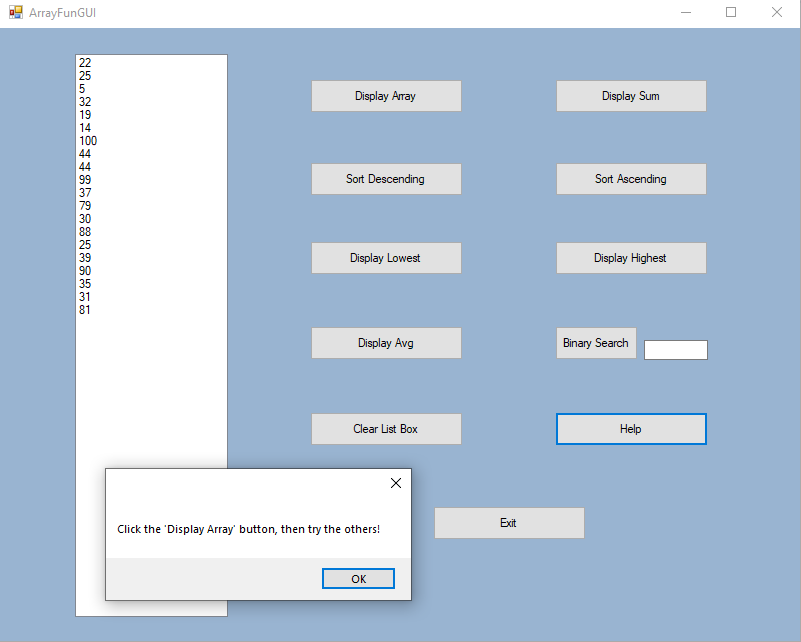The height and width of the screenshot is (642, 801).
Task: Select list item 99
Action: [x=151, y=180]
